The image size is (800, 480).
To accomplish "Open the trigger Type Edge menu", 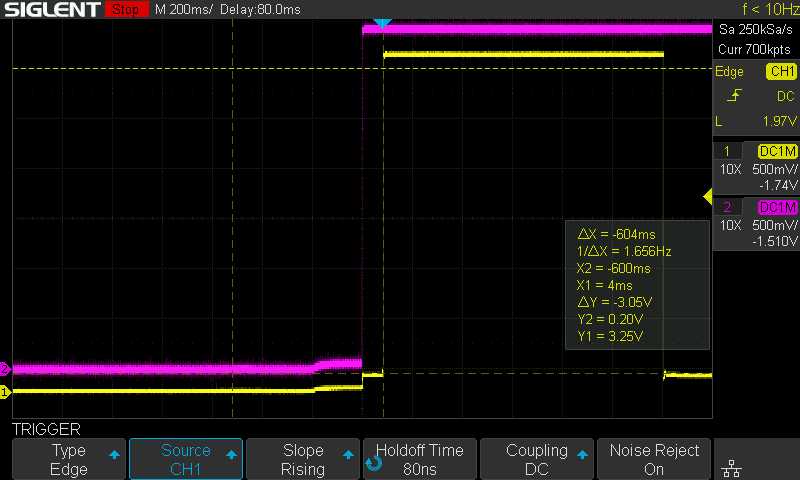I will click(69, 460).
